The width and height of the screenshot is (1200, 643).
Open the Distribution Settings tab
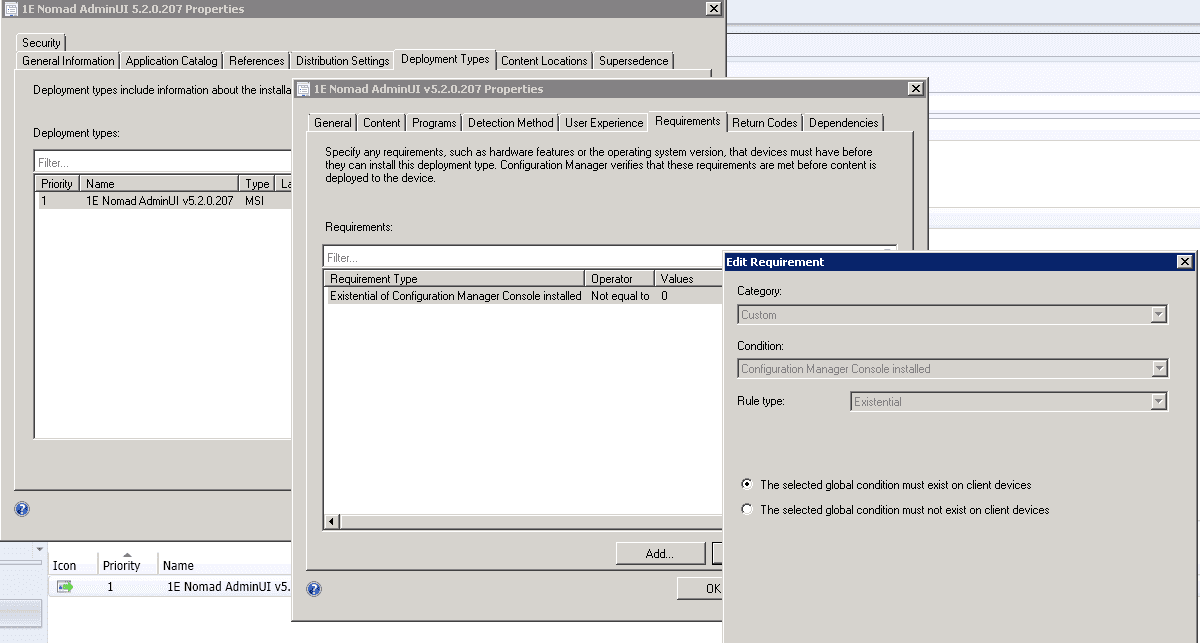(x=343, y=61)
